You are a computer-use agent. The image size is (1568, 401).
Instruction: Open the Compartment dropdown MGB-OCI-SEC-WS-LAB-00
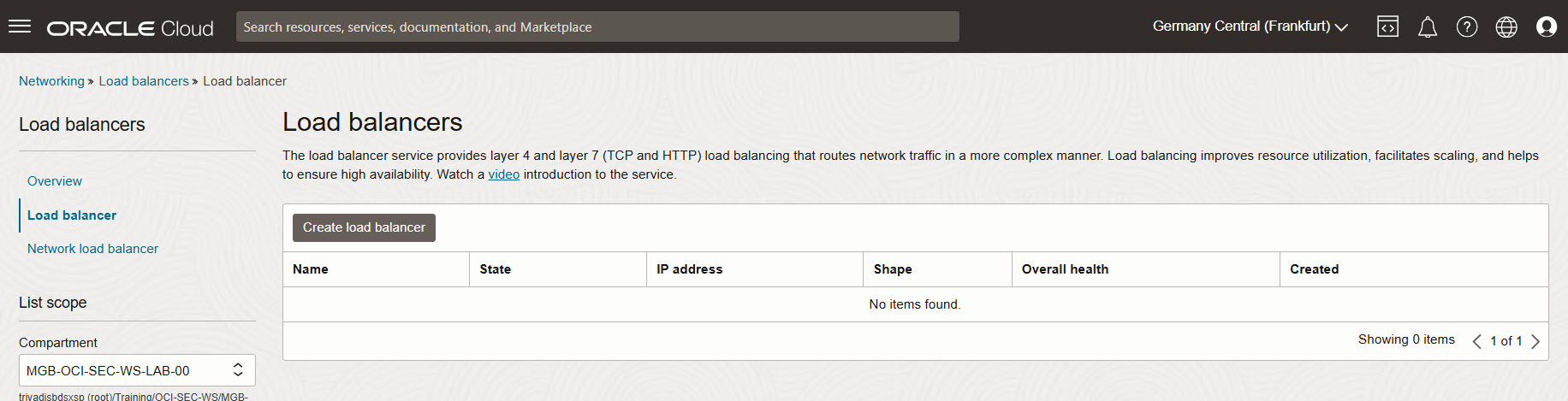click(137, 370)
